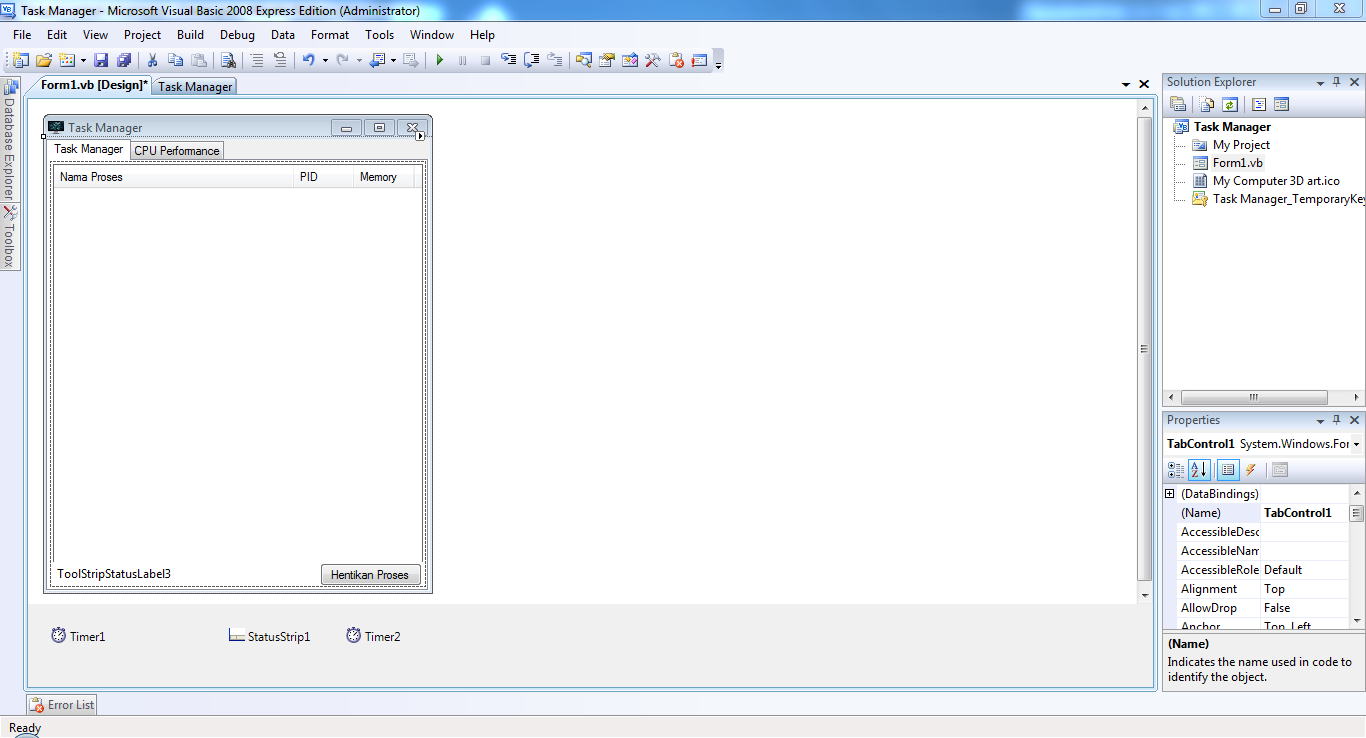Toggle auto-hide pin on Solution Explorer
The width and height of the screenshot is (1366, 738).
pyautogui.click(x=1337, y=82)
